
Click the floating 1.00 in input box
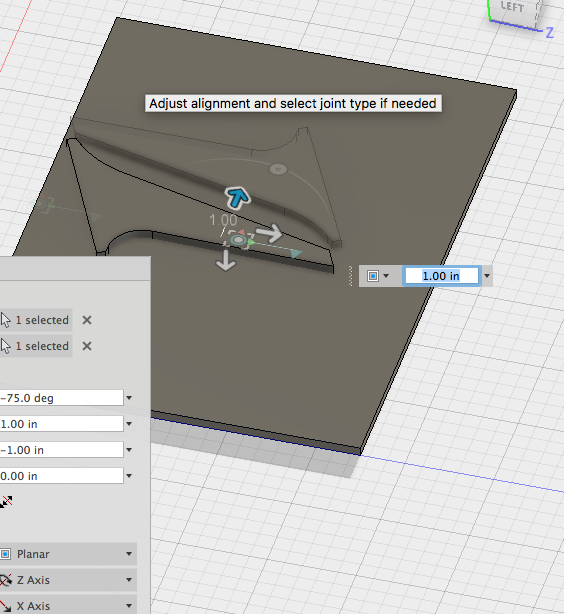pyautogui.click(x=441, y=276)
